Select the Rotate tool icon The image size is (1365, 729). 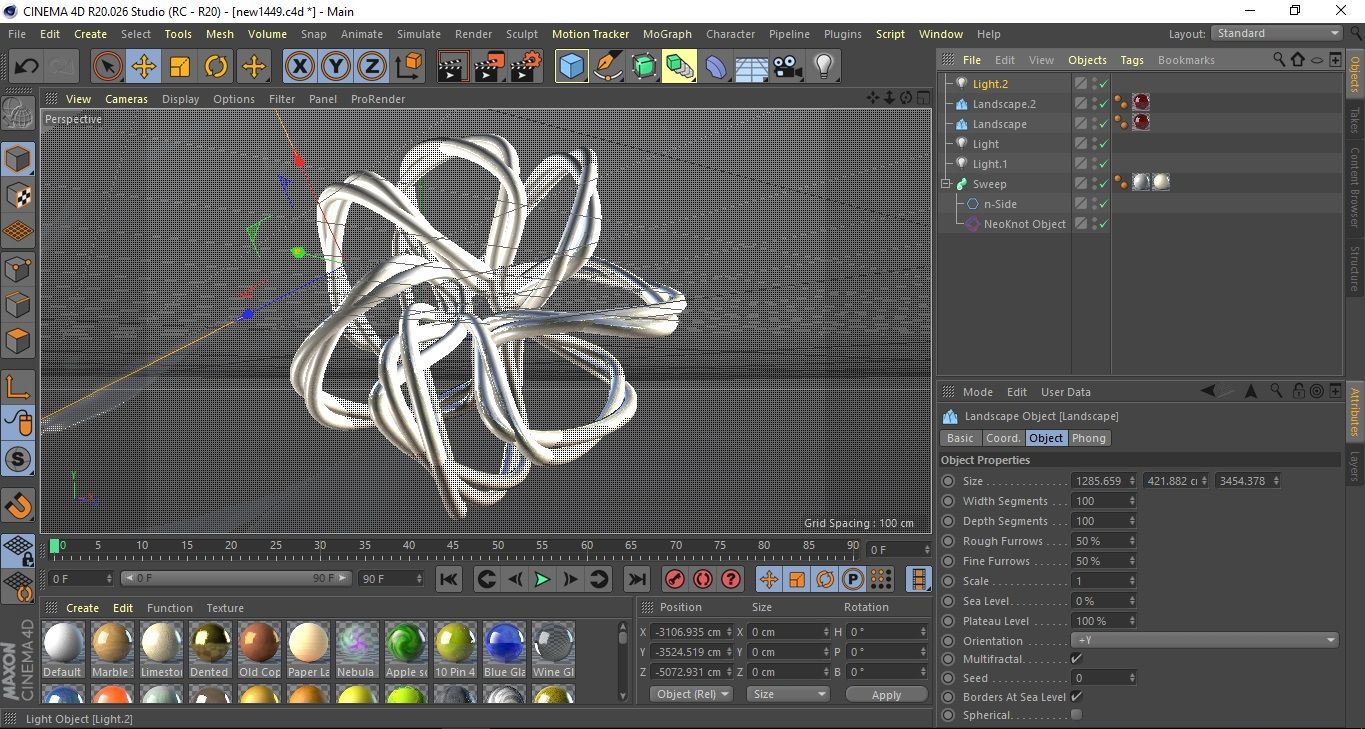pos(216,67)
